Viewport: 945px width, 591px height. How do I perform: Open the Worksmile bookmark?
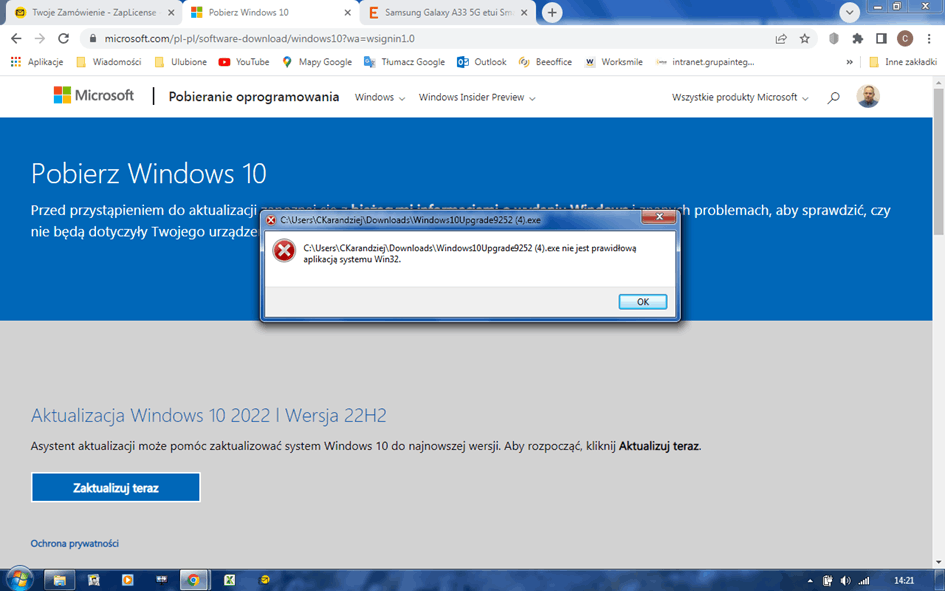point(614,62)
